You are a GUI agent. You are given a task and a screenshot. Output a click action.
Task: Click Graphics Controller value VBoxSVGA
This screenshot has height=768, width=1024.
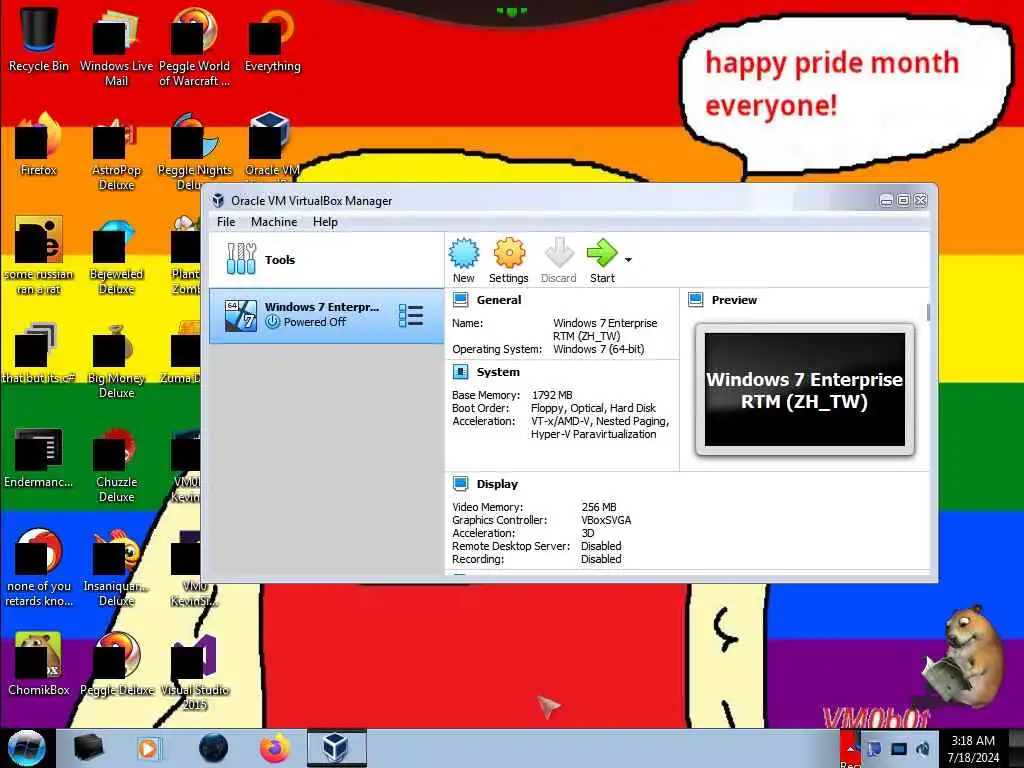pos(606,520)
